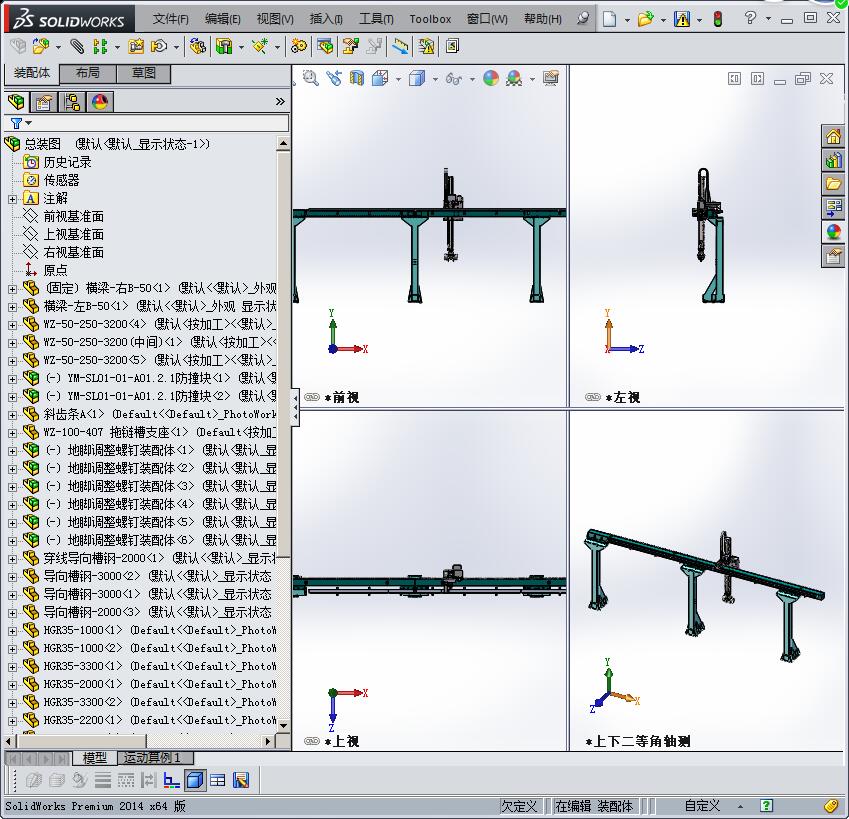Open Design Library icon in task pane
Screen dimensions: 849x819
pyautogui.click(x=833, y=160)
